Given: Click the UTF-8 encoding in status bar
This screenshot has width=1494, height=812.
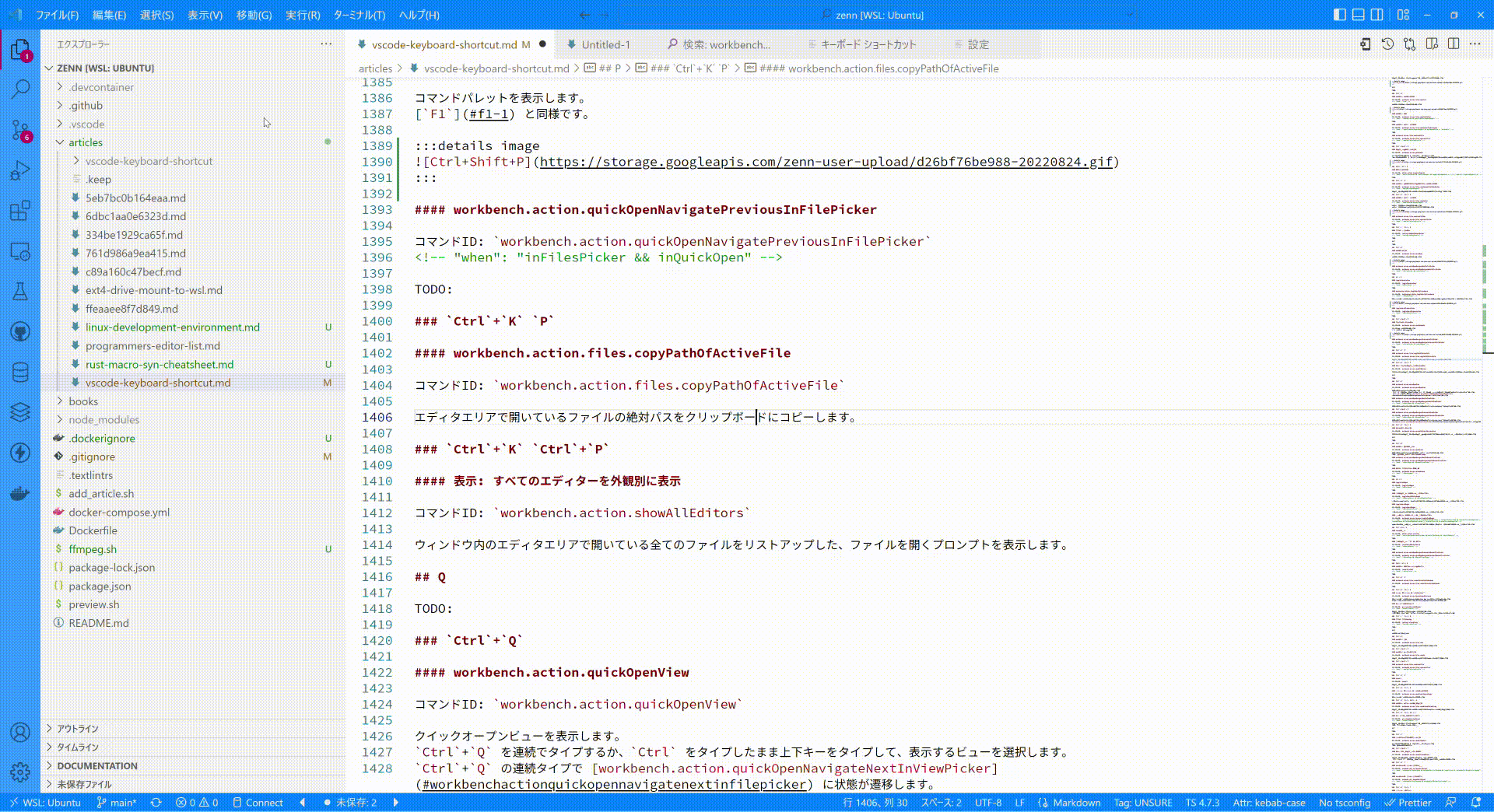Looking at the screenshot, I should (x=988, y=803).
